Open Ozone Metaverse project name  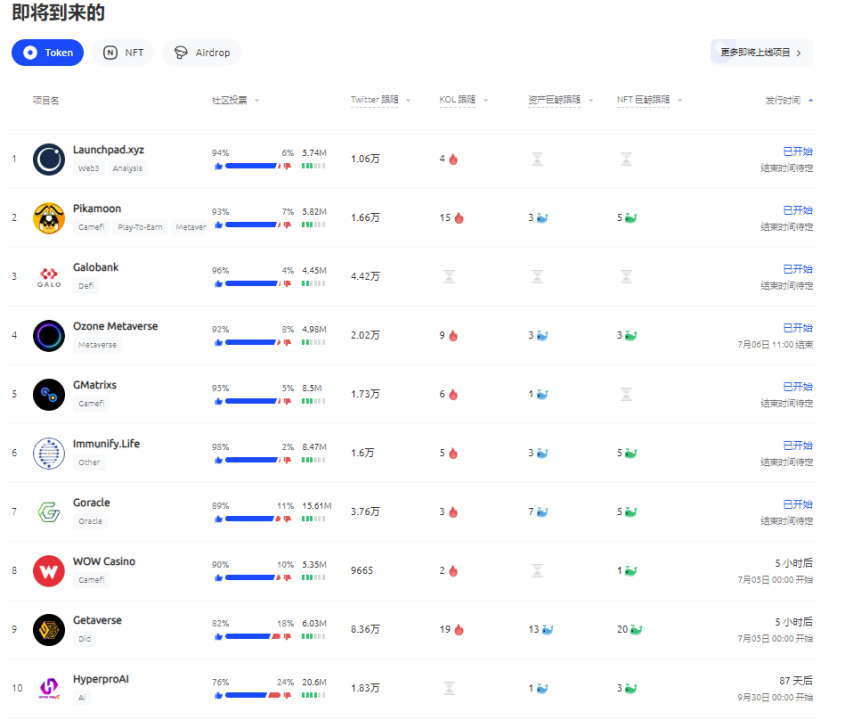point(115,326)
